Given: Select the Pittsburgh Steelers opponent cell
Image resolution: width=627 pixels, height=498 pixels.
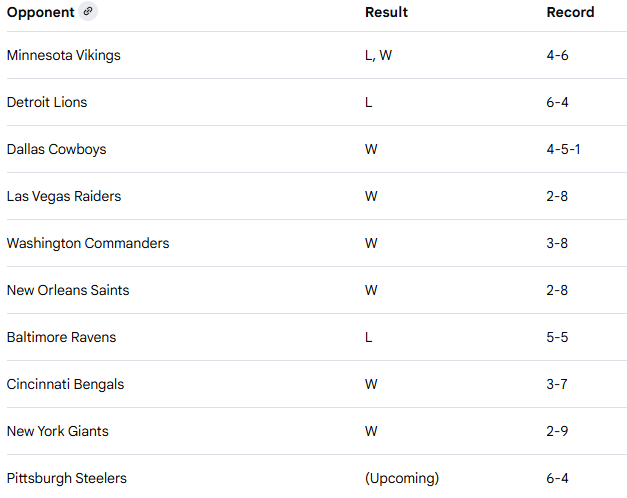Looking at the screenshot, I should pyautogui.click(x=66, y=478).
